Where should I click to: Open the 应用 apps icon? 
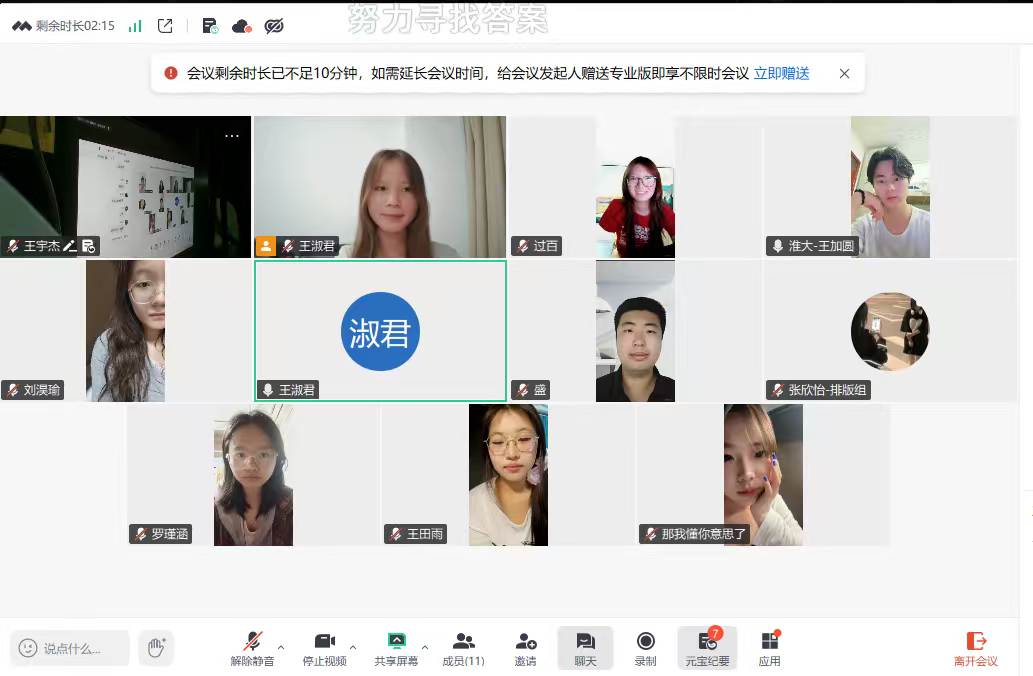pos(769,648)
